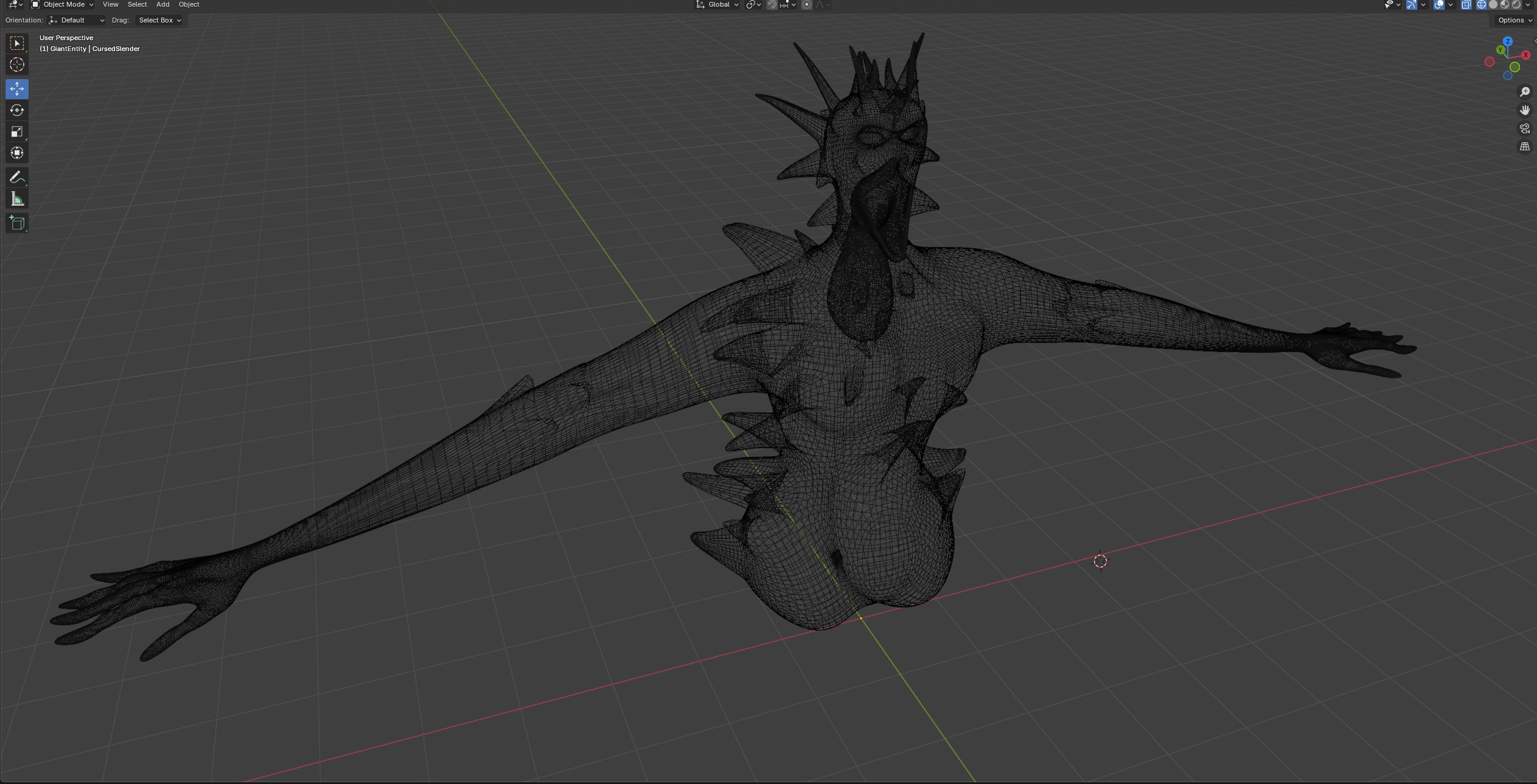The height and width of the screenshot is (784, 1537).
Task: Open the editor type menu icon
Action: click(15, 4)
